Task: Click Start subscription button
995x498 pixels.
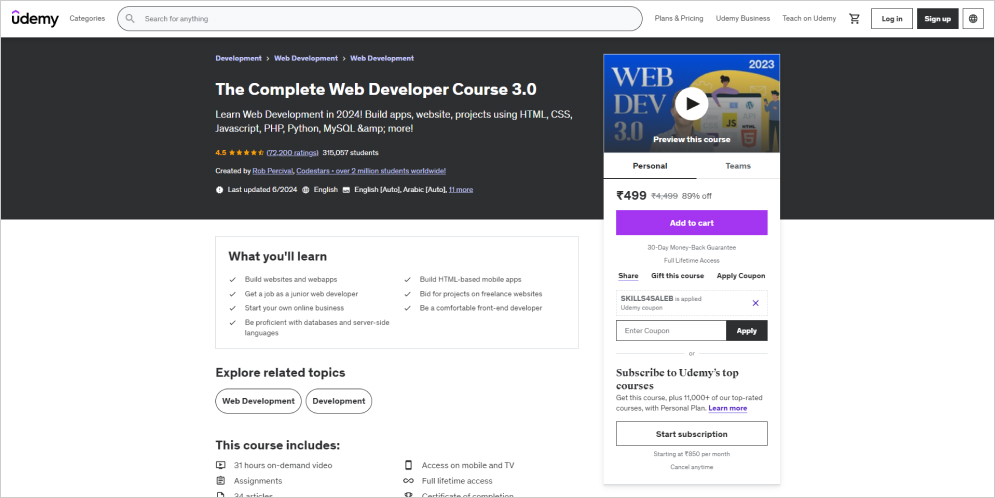Action: pyautogui.click(x=692, y=434)
